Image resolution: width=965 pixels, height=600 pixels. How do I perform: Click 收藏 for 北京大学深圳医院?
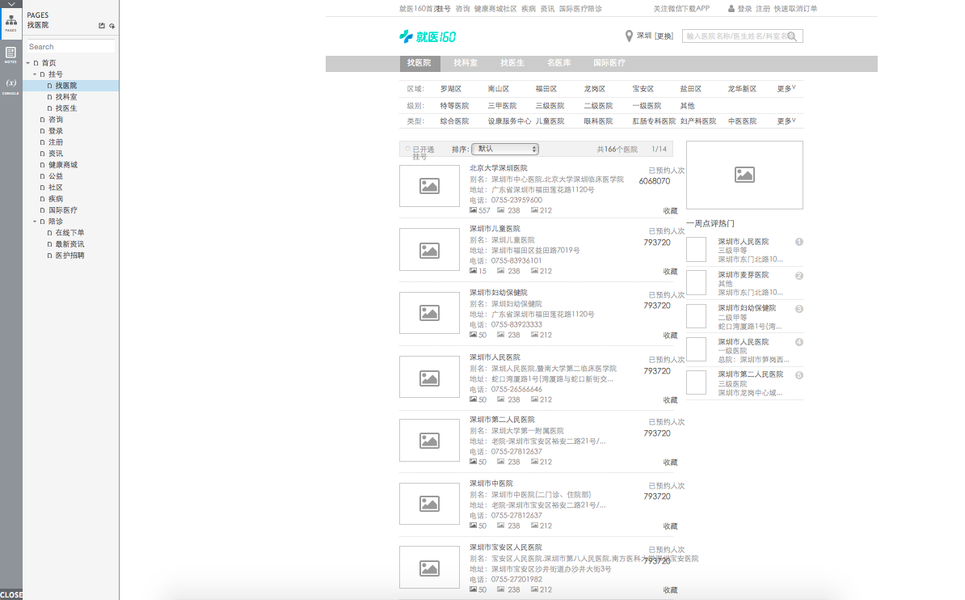click(670, 210)
